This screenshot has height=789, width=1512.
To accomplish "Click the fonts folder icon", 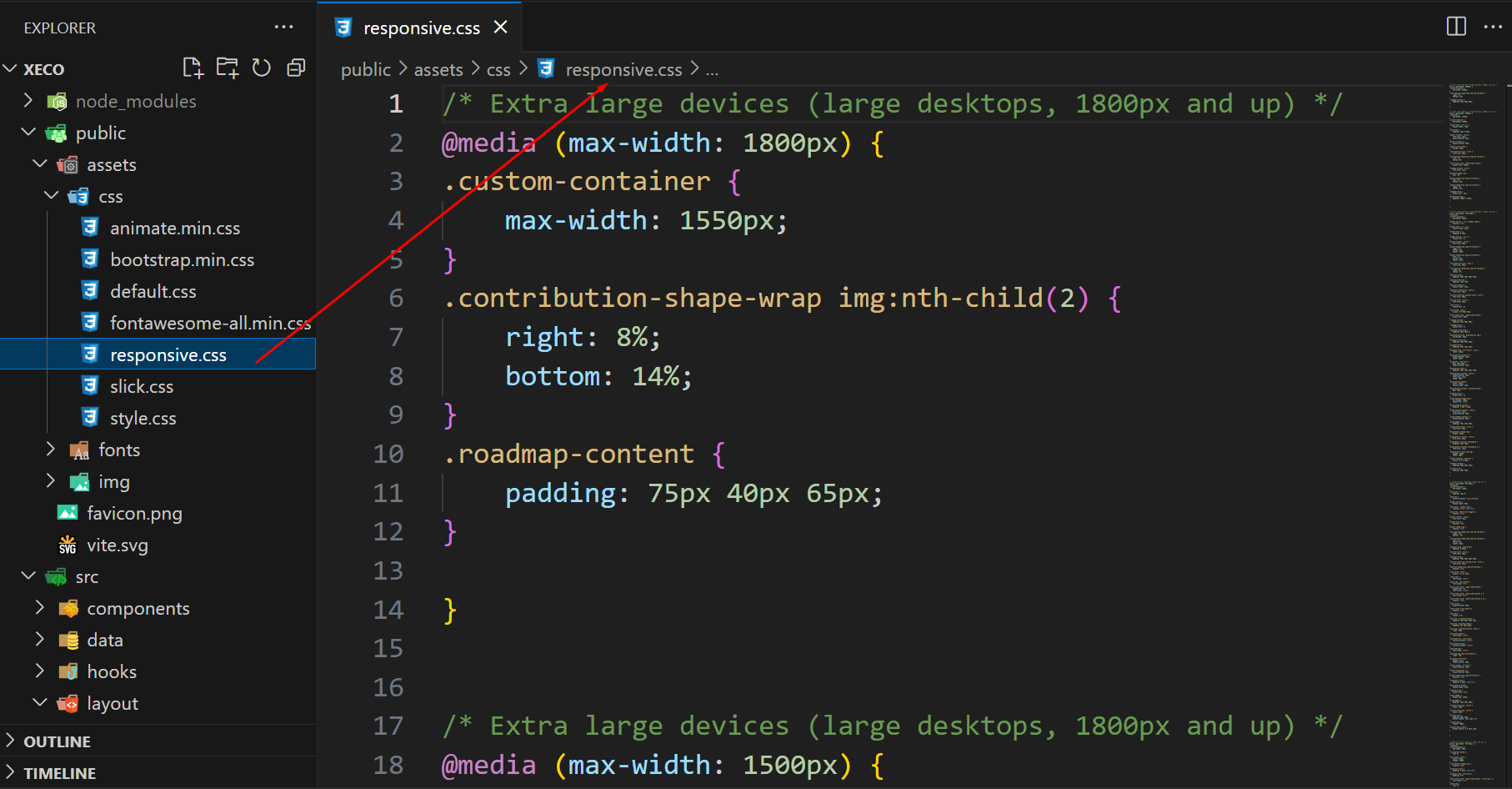I will [x=79, y=450].
